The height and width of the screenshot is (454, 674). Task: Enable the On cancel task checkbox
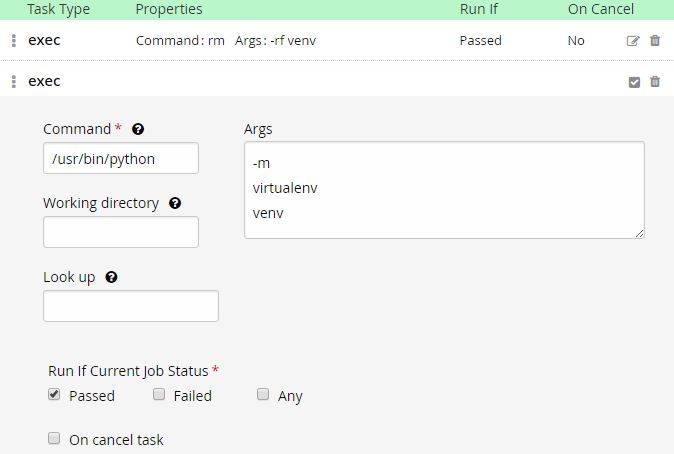[x=54, y=438]
